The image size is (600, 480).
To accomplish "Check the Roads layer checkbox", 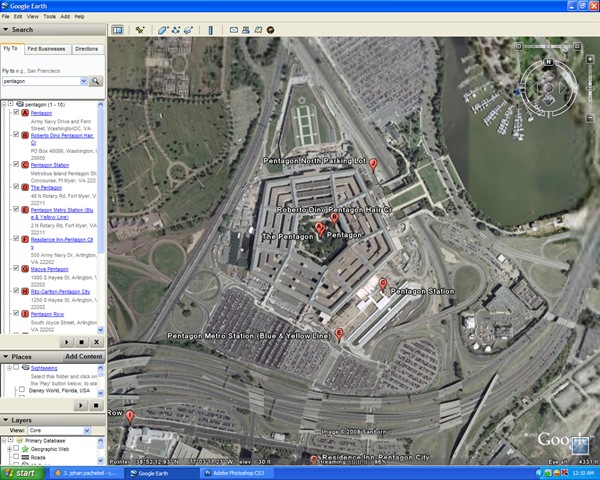I will [16, 457].
